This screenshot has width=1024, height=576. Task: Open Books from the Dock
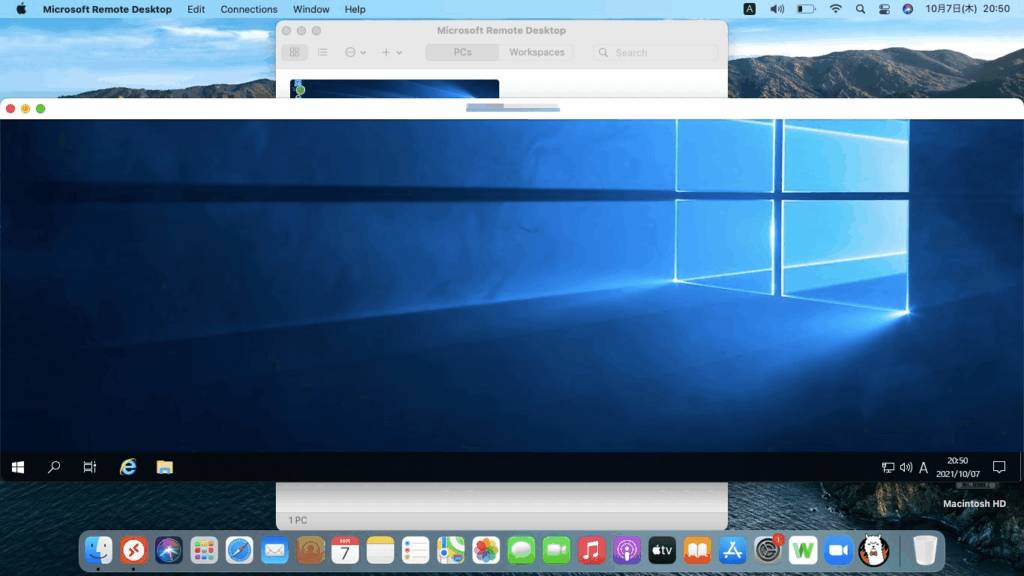(x=697, y=551)
